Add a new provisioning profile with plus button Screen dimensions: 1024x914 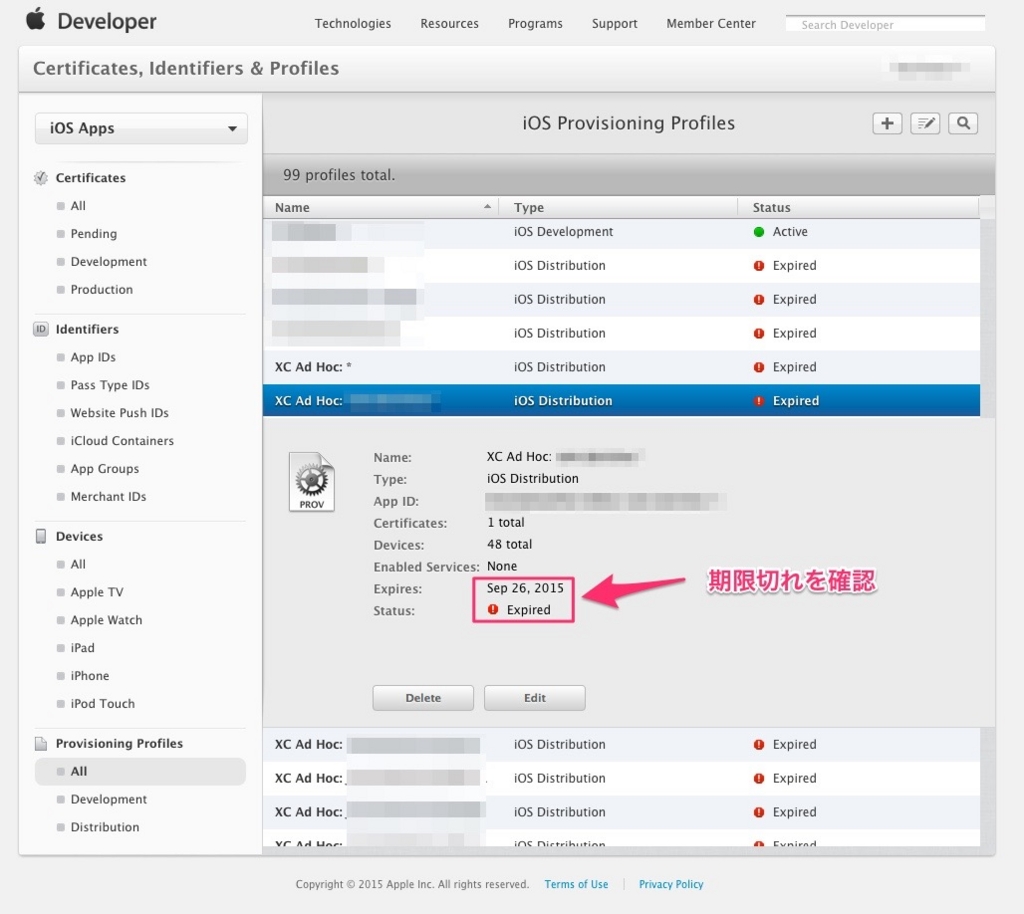point(887,123)
